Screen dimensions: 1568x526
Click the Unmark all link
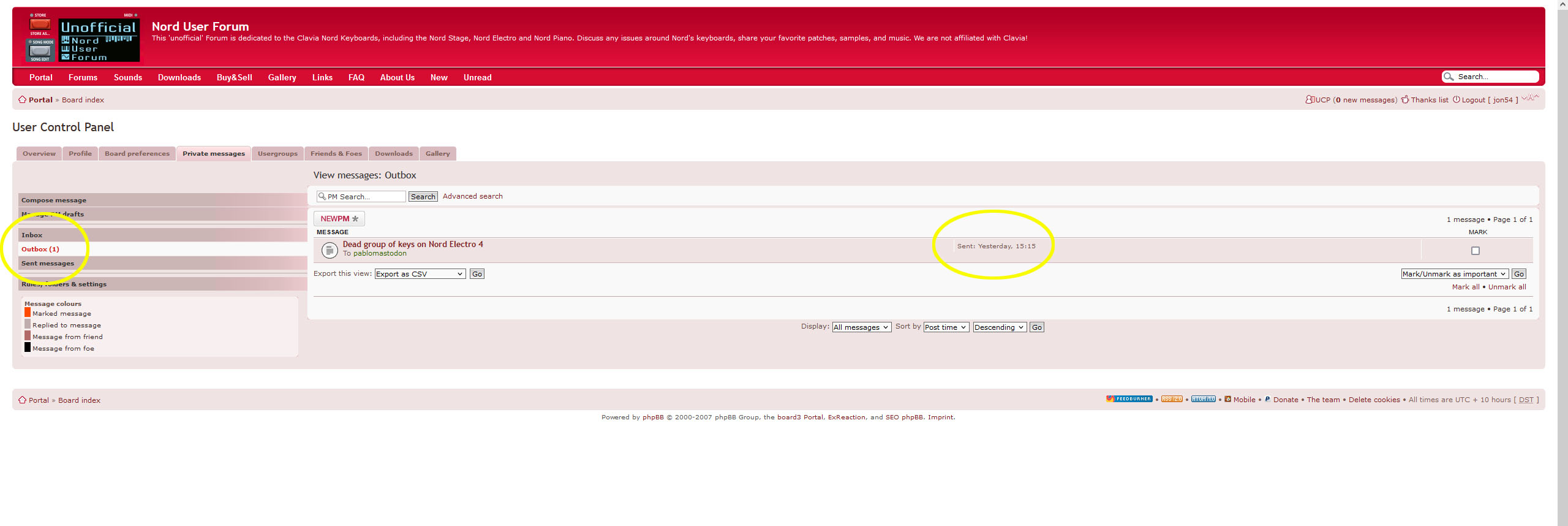click(1507, 287)
